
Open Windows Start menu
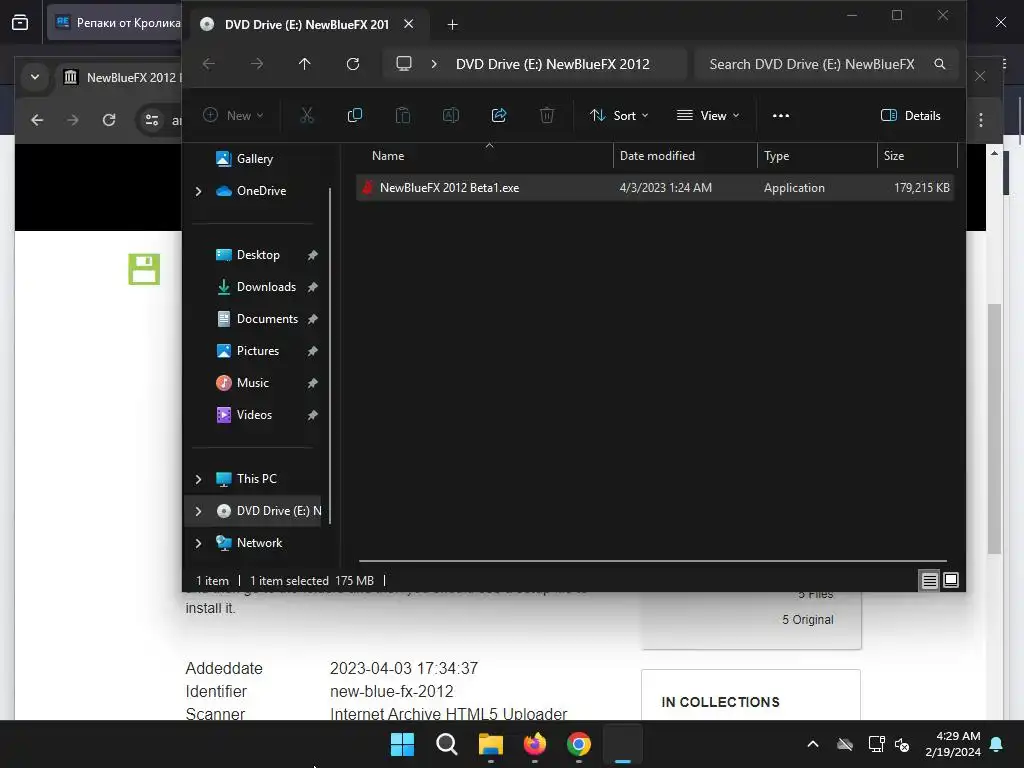pyautogui.click(x=402, y=744)
